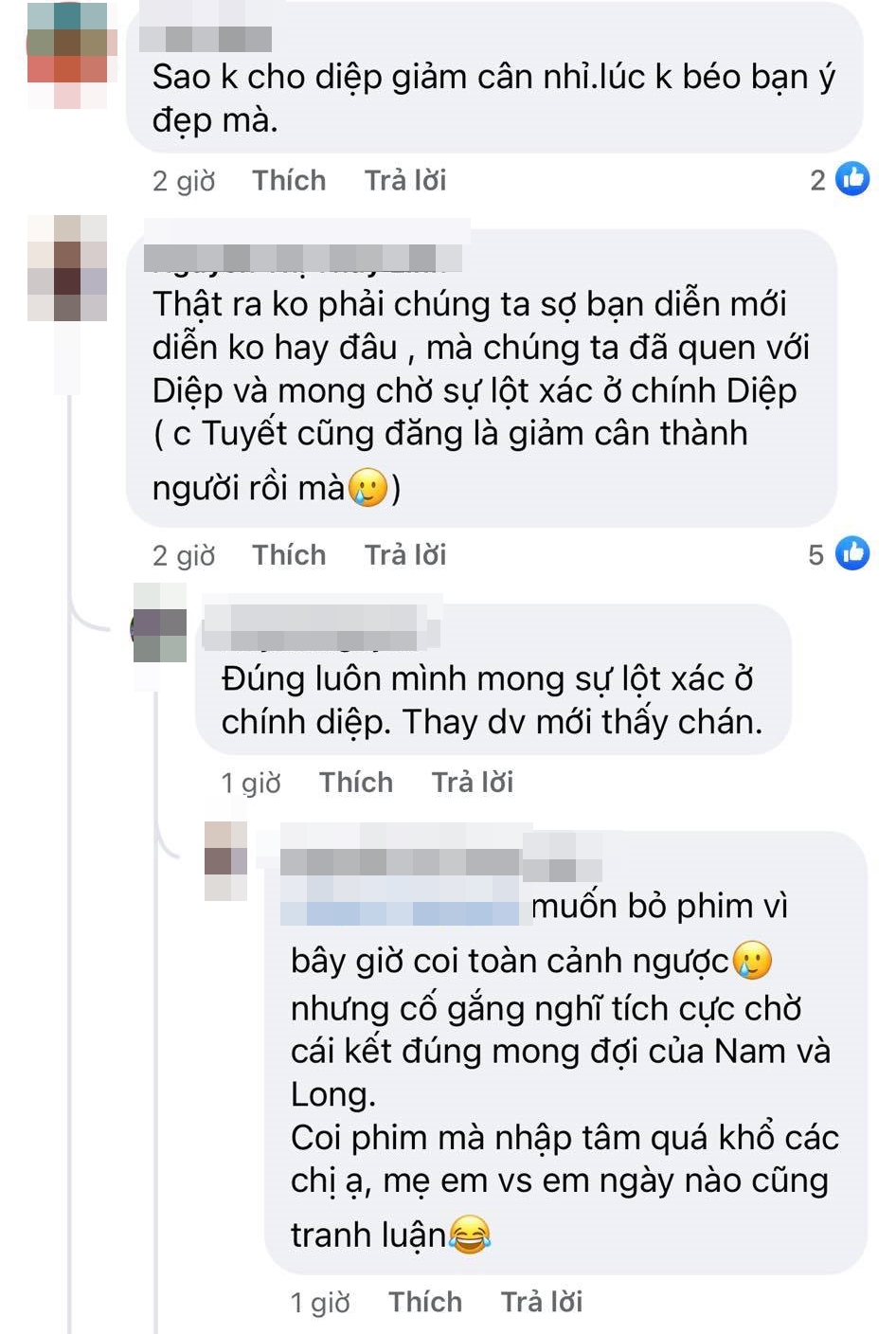Open the blurred author name above 'Thật ra ko phải'
Viewport: 896px width, 1334px height.
pos(305,258)
